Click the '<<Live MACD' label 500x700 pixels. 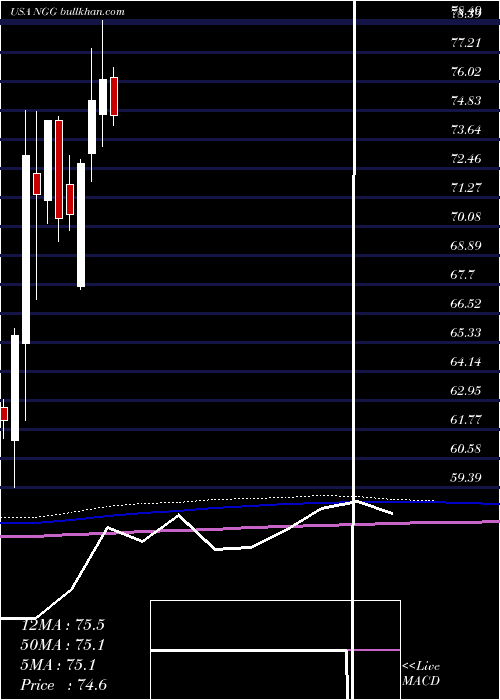pyautogui.click(x=421, y=673)
